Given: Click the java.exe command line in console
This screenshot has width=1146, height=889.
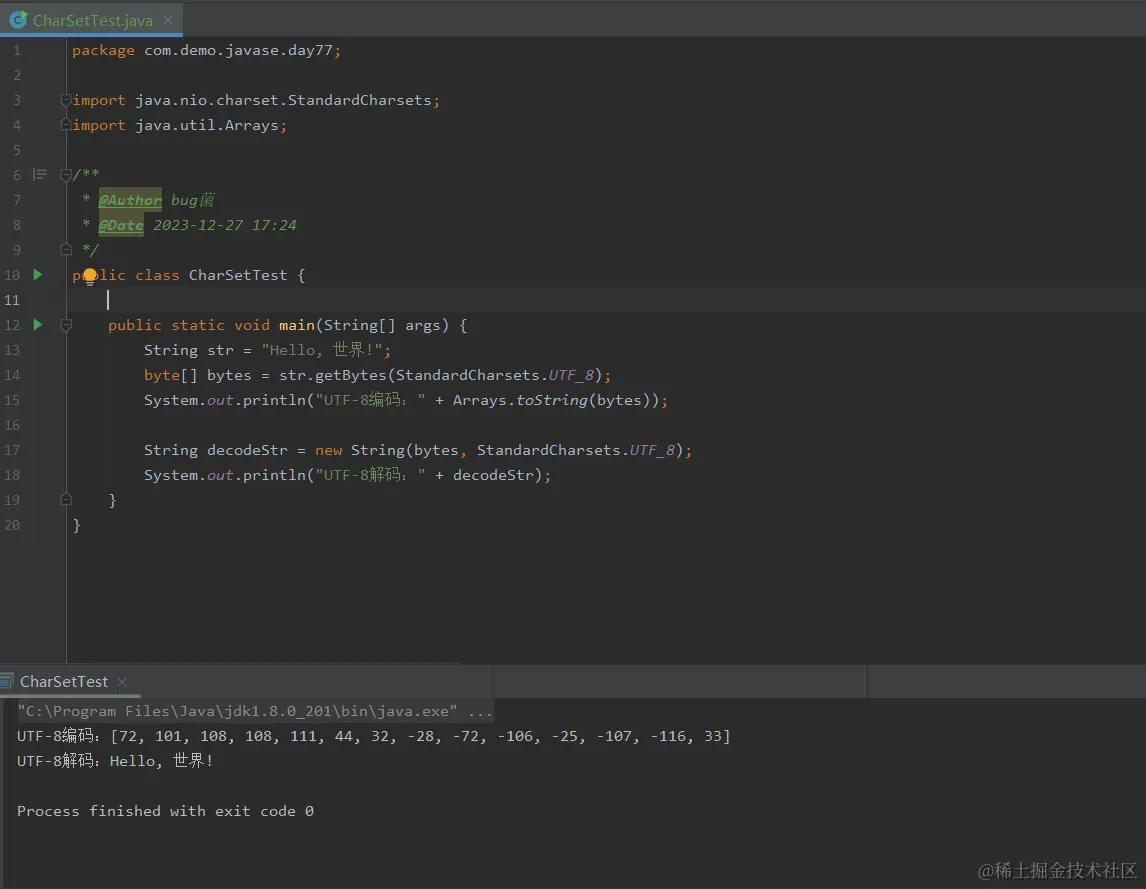Looking at the screenshot, I should click(254, 711).
